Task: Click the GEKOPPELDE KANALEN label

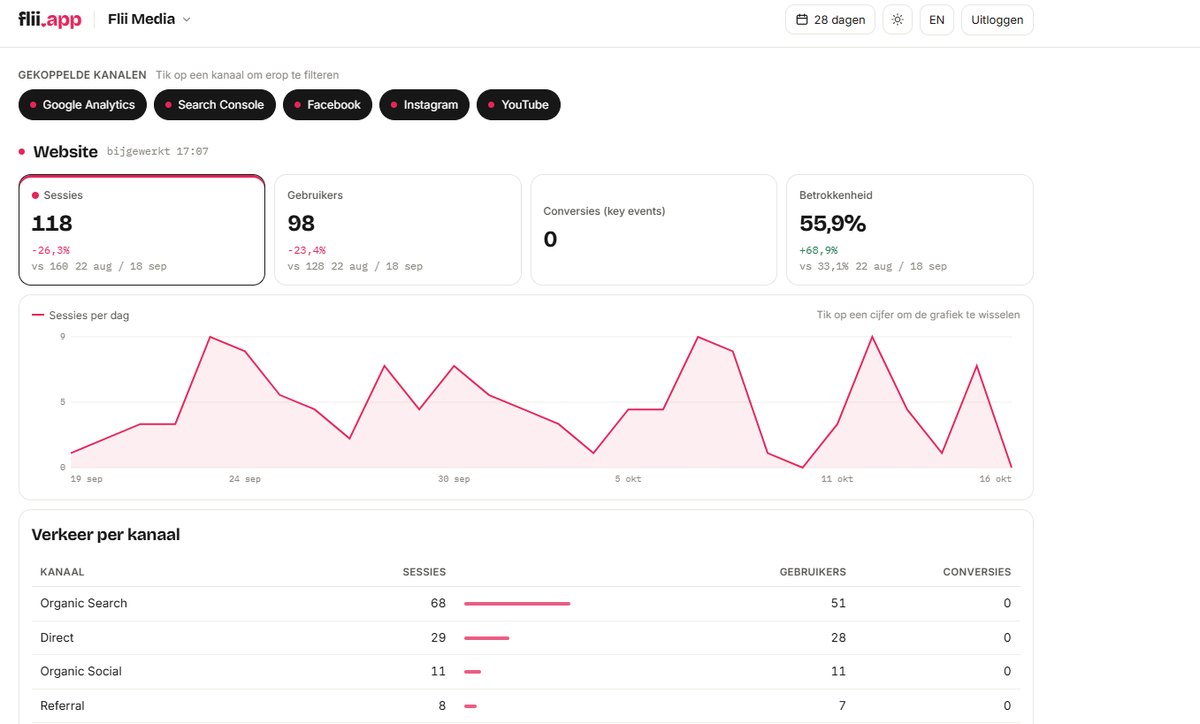Action: (82, 75)
